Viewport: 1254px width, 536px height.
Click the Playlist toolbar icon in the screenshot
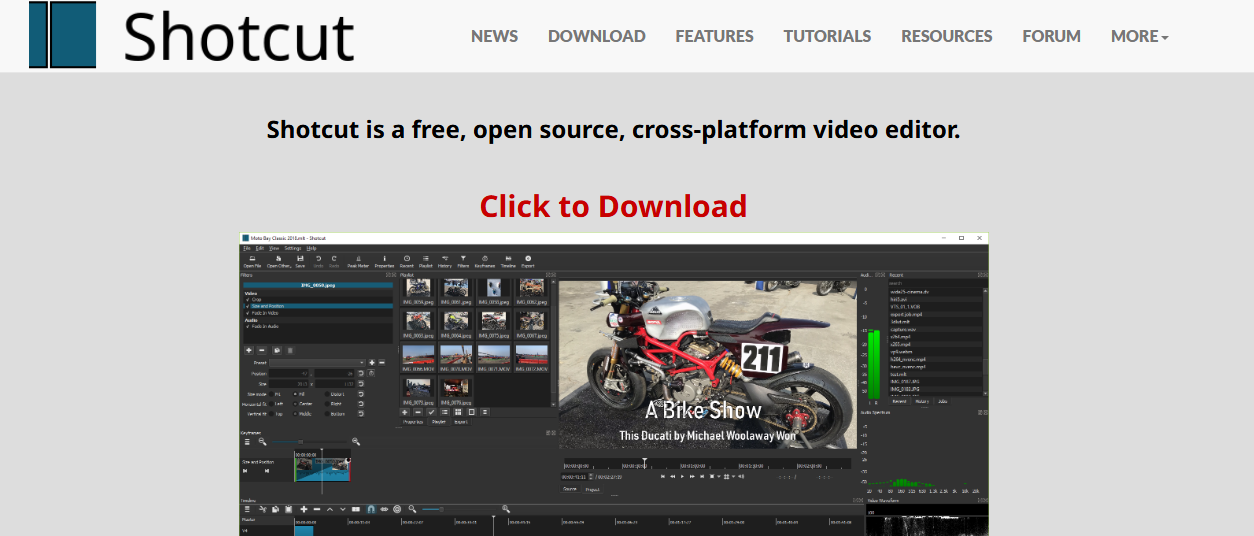click(x=426, y=261)
